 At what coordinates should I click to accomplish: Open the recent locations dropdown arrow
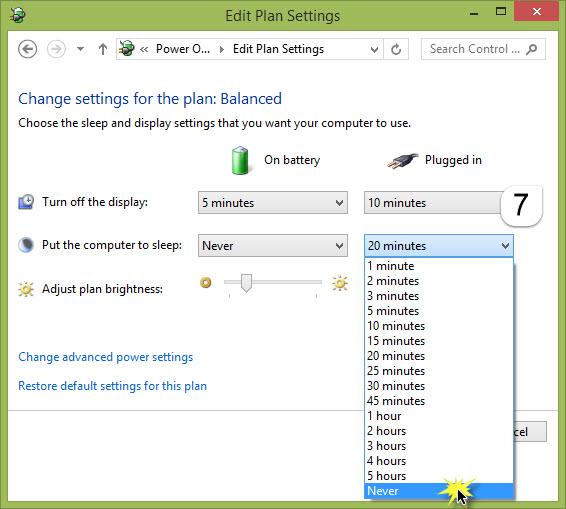[80, 49]
